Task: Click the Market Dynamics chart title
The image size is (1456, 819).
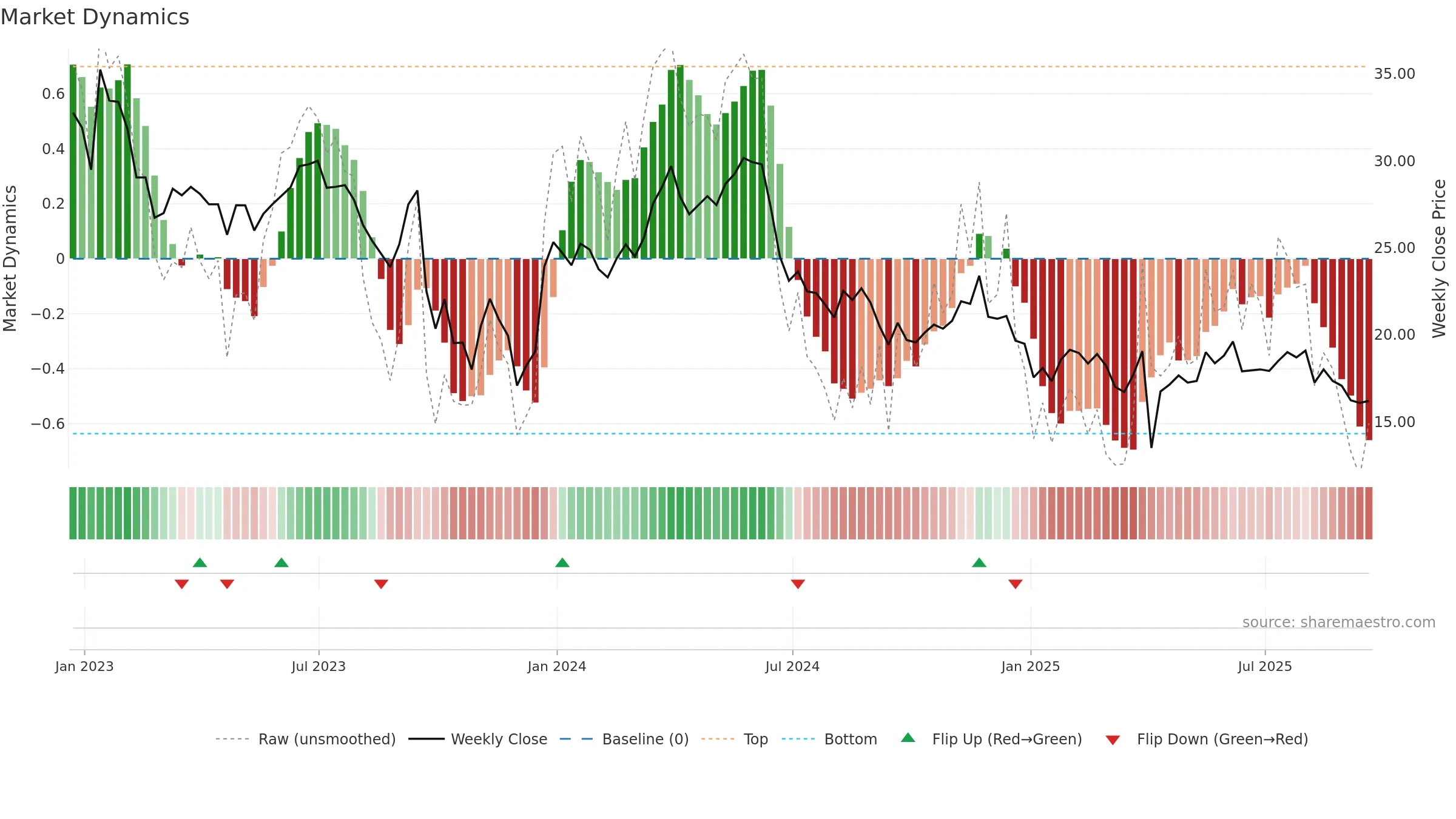Action: pos(95,17)
